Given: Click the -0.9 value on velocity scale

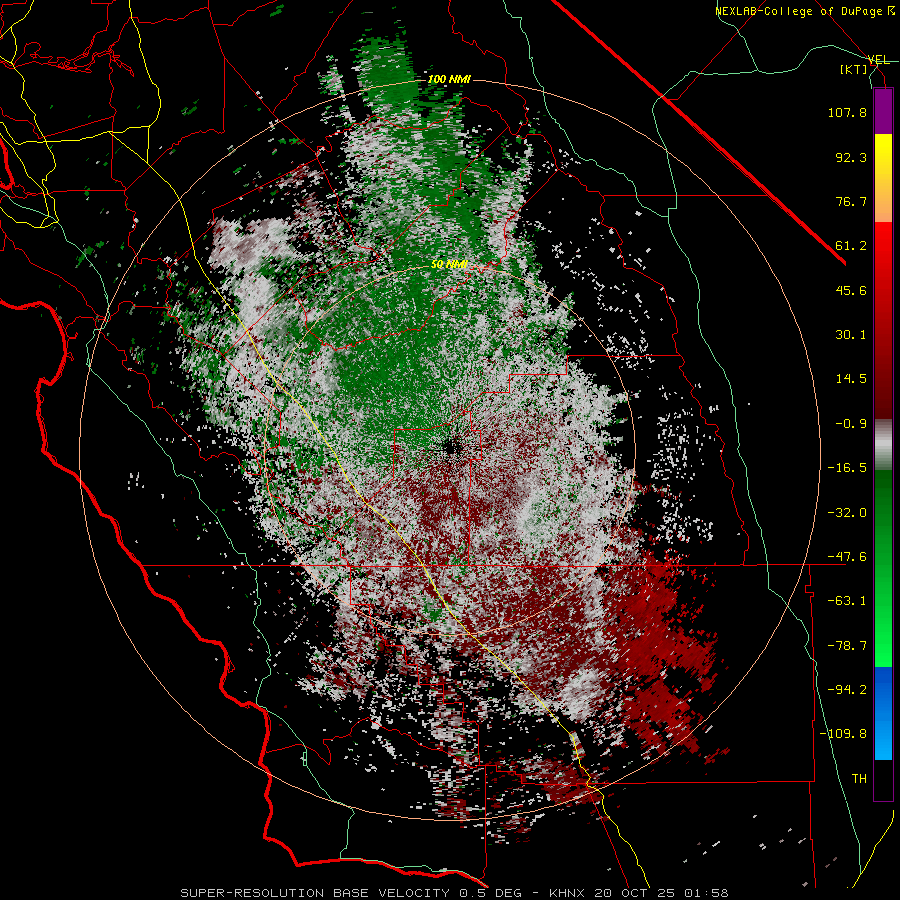Looking at the screenshot, I should click(851, 424).
